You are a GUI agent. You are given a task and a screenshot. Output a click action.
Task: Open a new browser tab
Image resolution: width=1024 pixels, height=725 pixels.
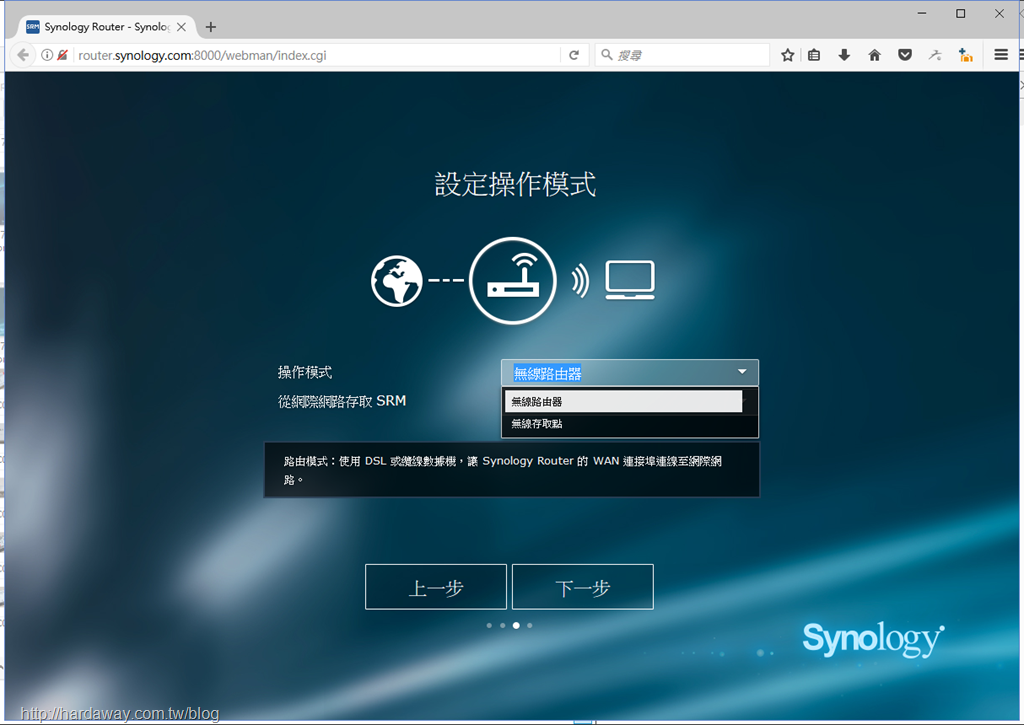click(210, 27)
